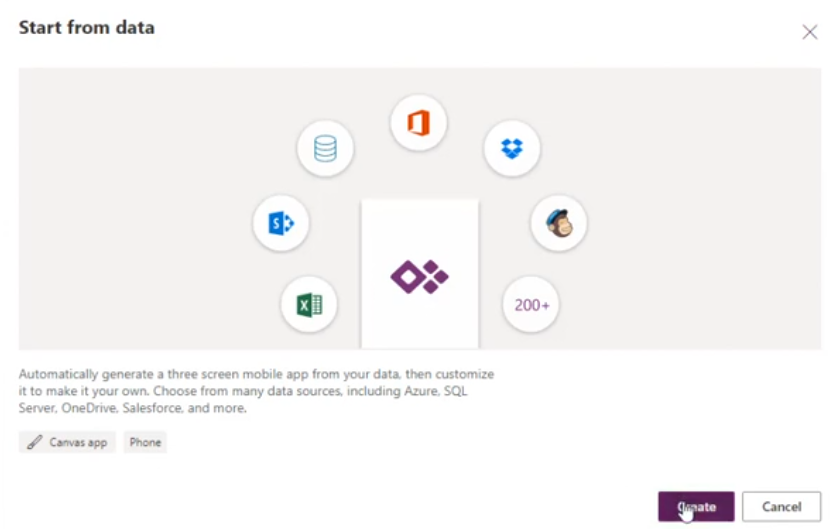Close the dialog with the X

click(810, 32)
